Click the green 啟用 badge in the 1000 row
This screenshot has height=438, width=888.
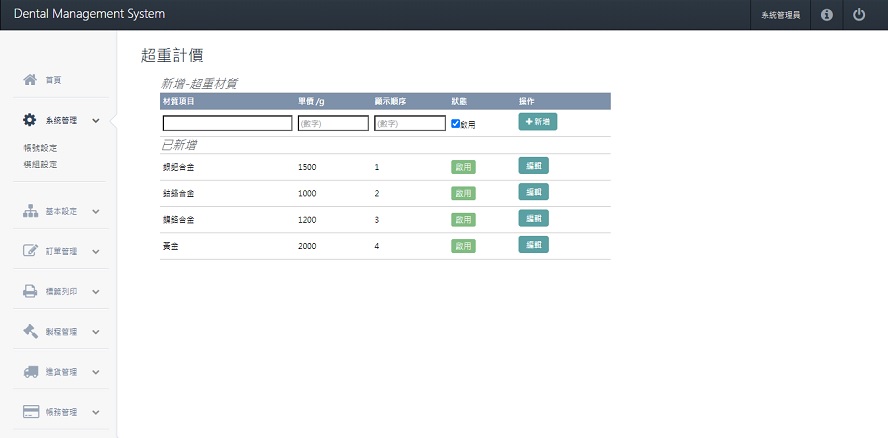(x=463, y=193)
